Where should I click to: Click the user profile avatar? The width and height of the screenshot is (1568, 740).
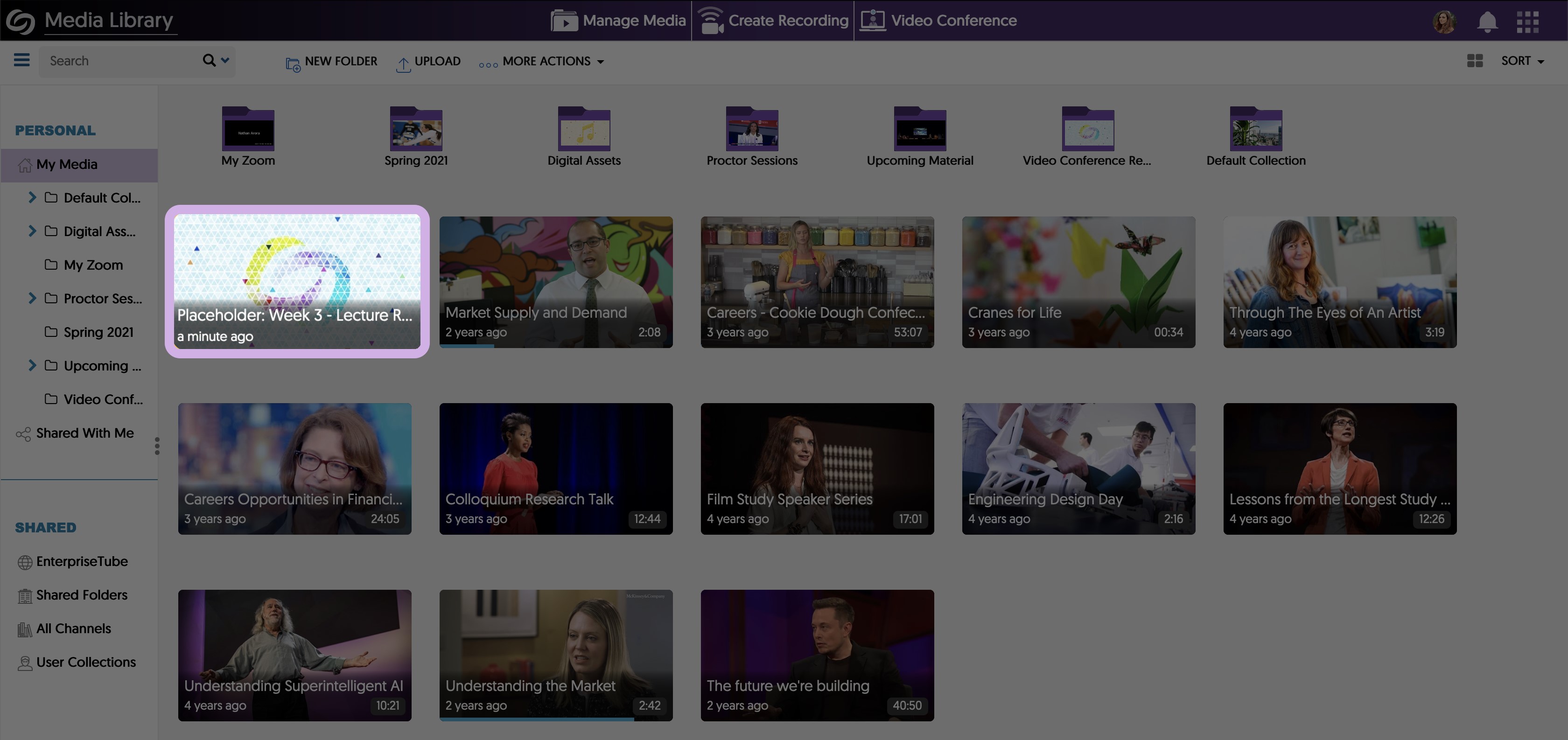(x=1444, y=21)
